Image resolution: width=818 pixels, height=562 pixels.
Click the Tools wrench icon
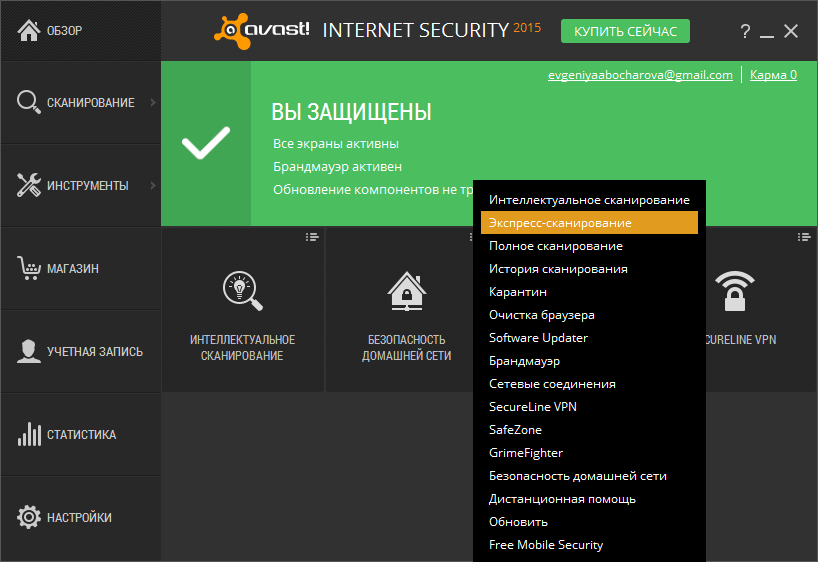pos(28,185)
